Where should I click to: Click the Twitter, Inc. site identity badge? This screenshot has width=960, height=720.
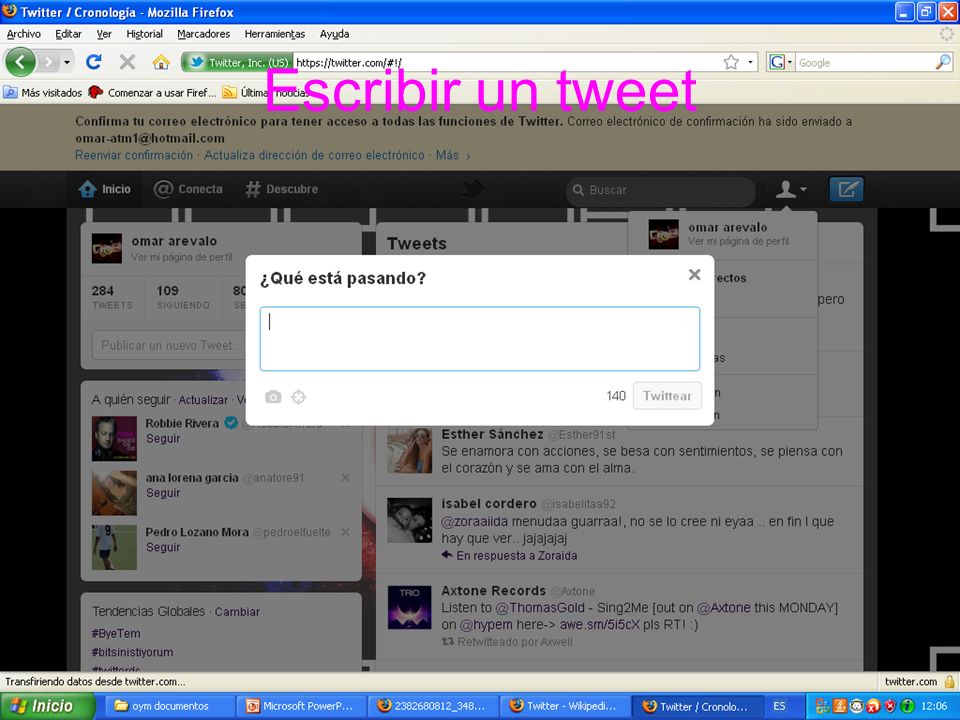point(238,62)
